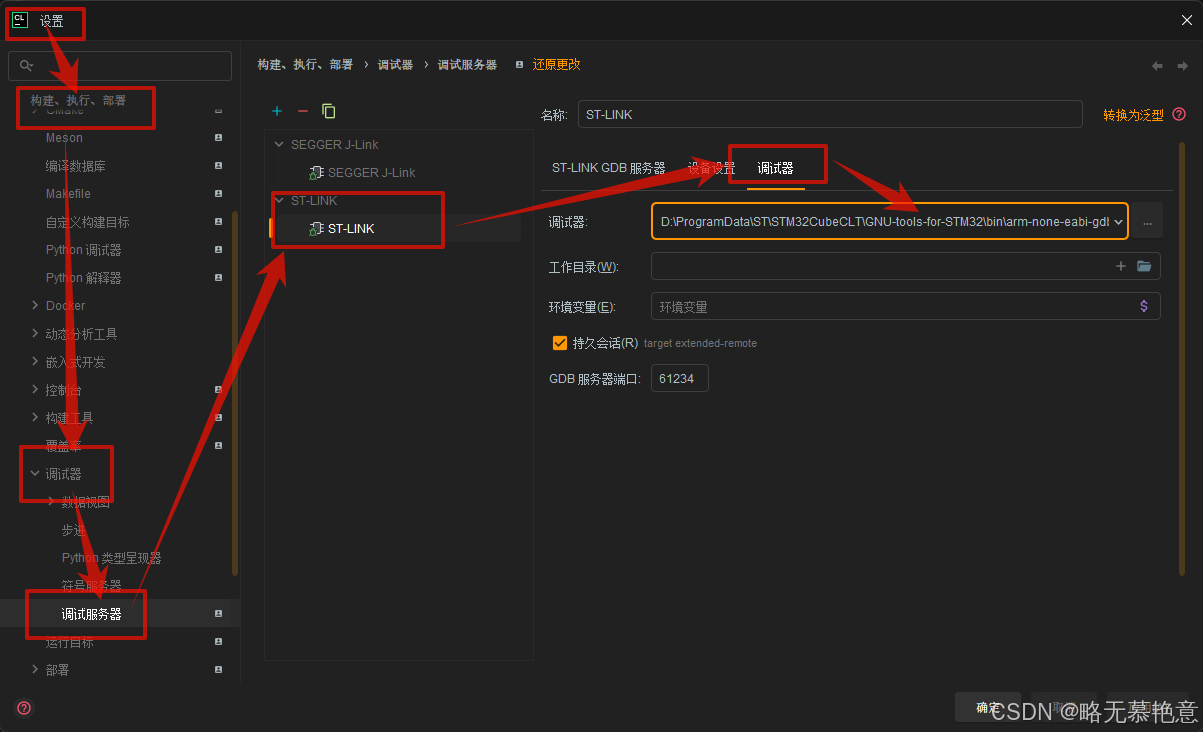Image resolution: width=1203 pixels, height=732 pixels.
Task: Open the Makefile settings page
Action: [x=68, y=194]
